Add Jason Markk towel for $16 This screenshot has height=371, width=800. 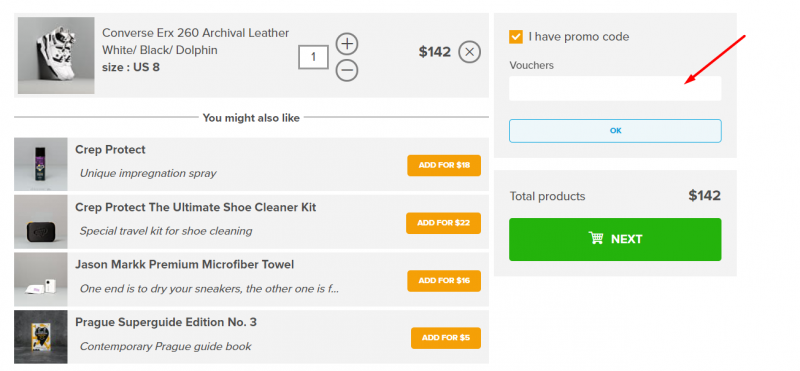[x=444, y=281]
